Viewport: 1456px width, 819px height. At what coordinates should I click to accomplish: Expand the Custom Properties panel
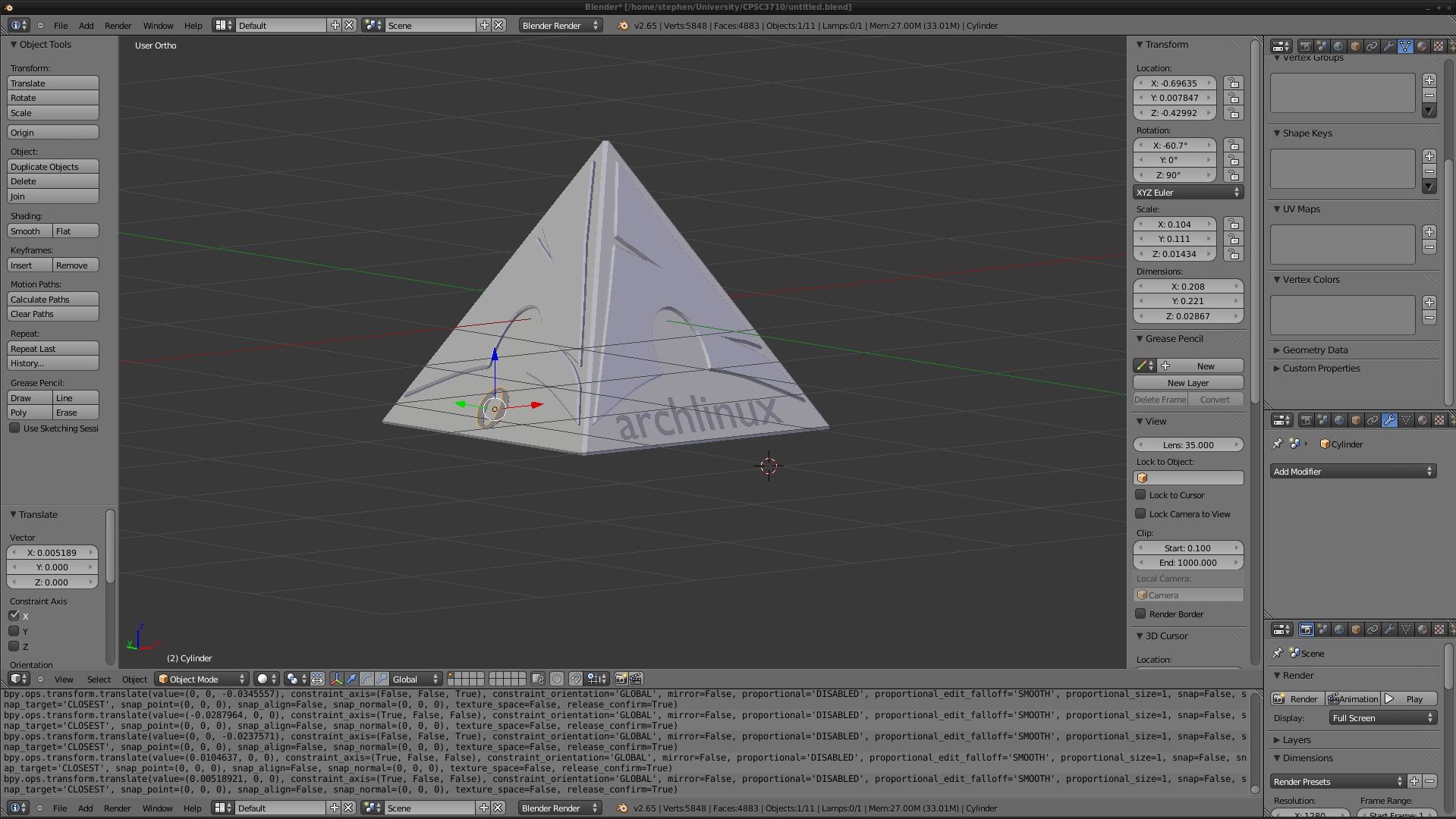click(1321, 369)
